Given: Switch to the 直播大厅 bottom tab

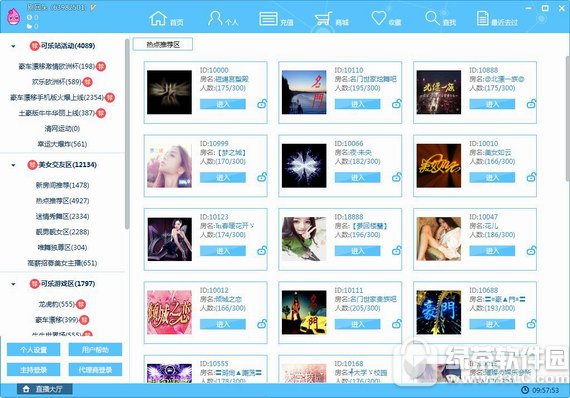Looking at the screenshot, I should (45, 389).
